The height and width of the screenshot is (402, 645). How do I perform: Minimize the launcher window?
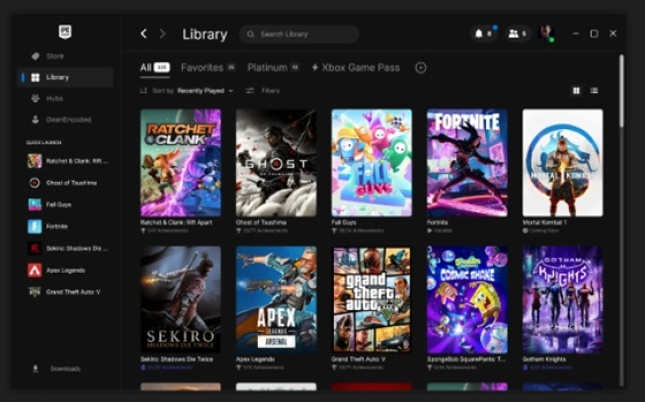(x=576, y=33)
